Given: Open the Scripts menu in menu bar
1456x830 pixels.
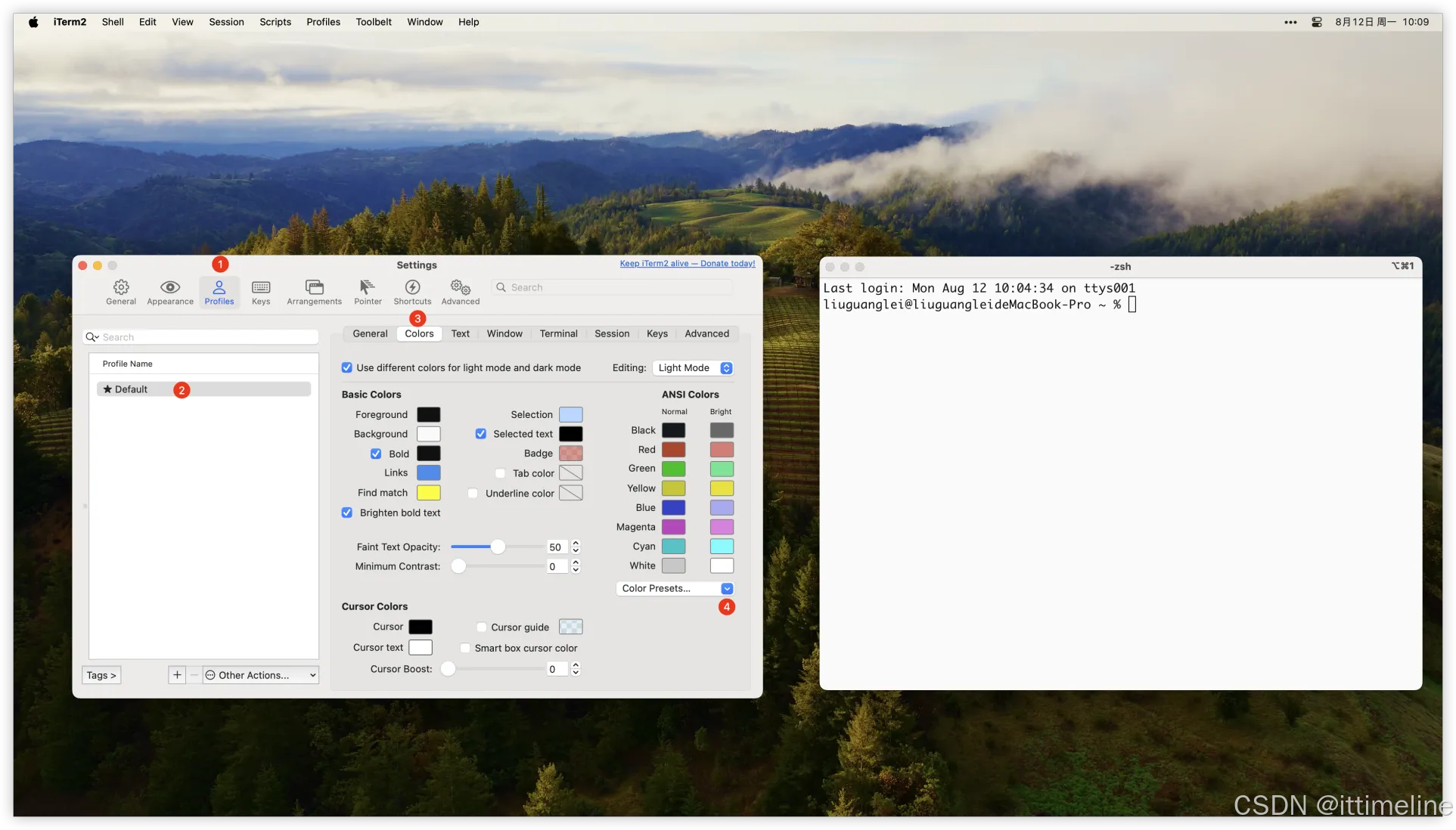Looking at the screenshot, I should point(275,22).
